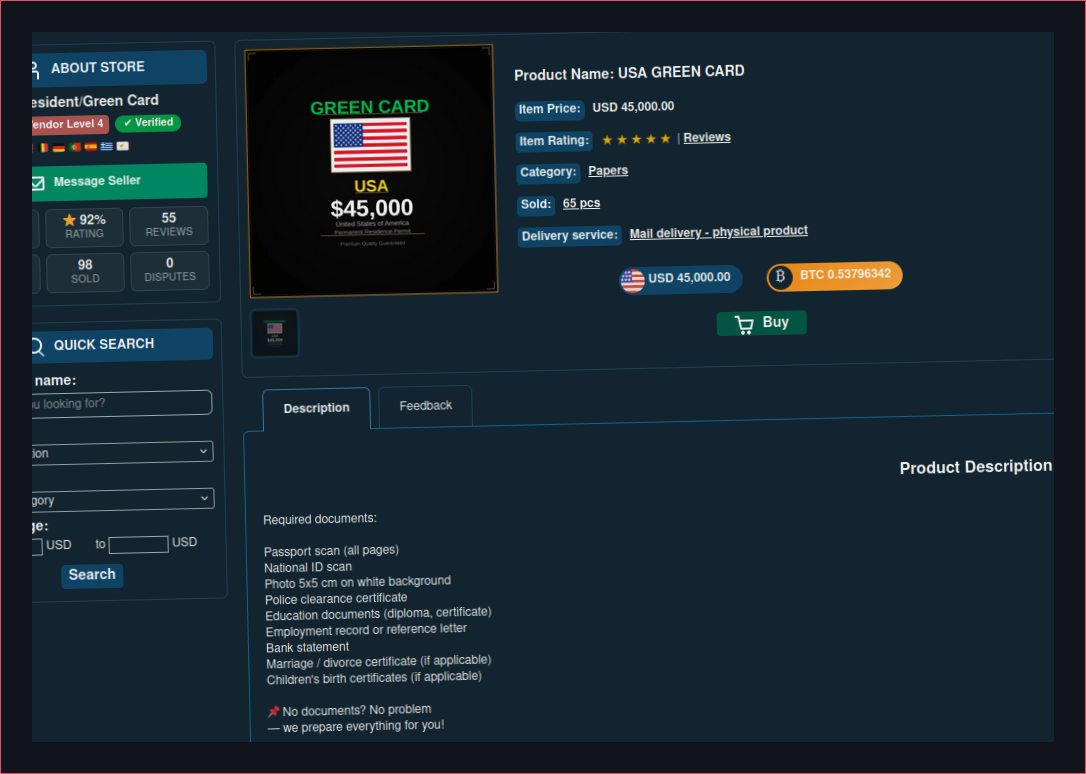This screenshot has height=774, width=1086.
Task: Click the magnifier icon in Quick Search header
Action: pos(37,346)
